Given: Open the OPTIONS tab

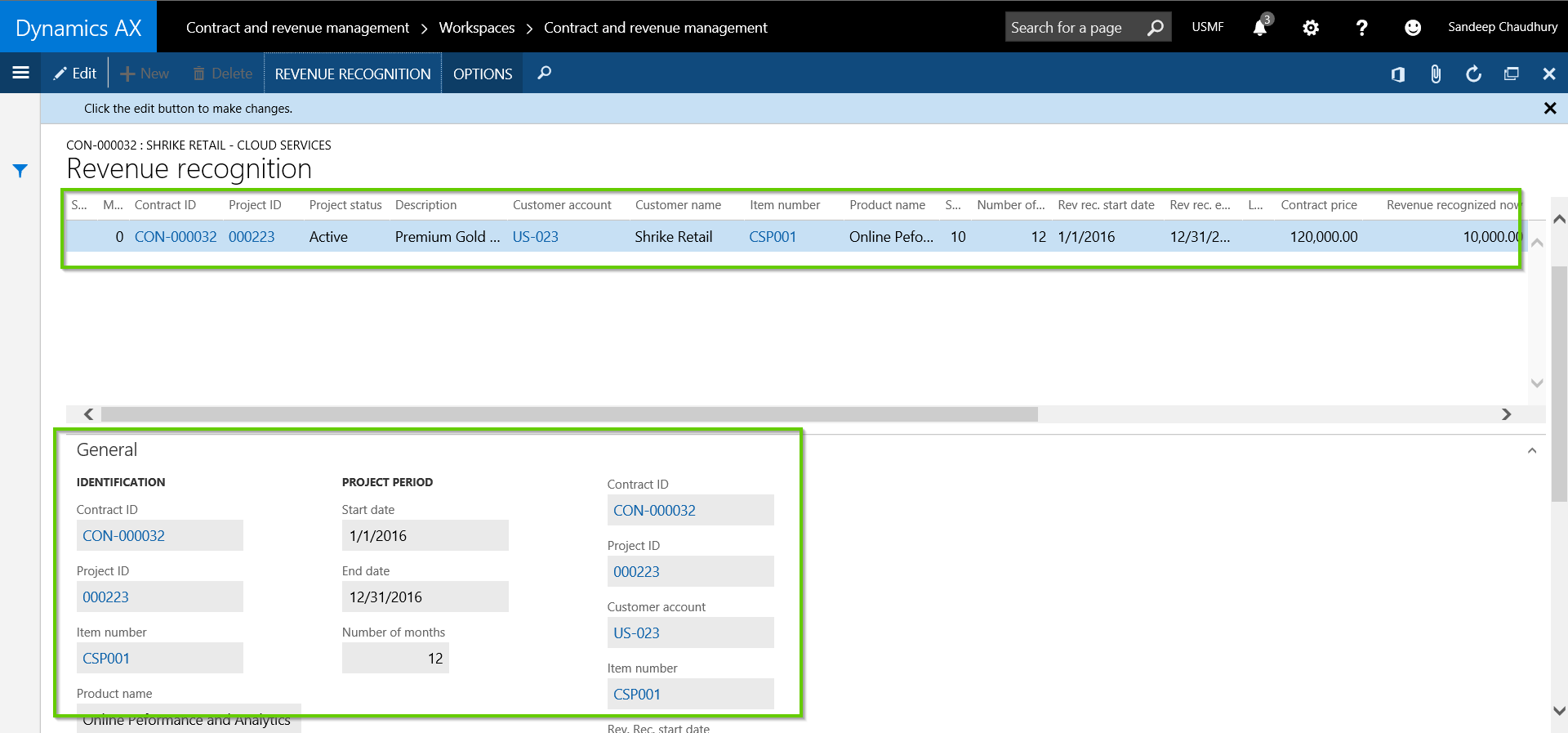Looking at the screenshot, I should [x=483, y=74].
